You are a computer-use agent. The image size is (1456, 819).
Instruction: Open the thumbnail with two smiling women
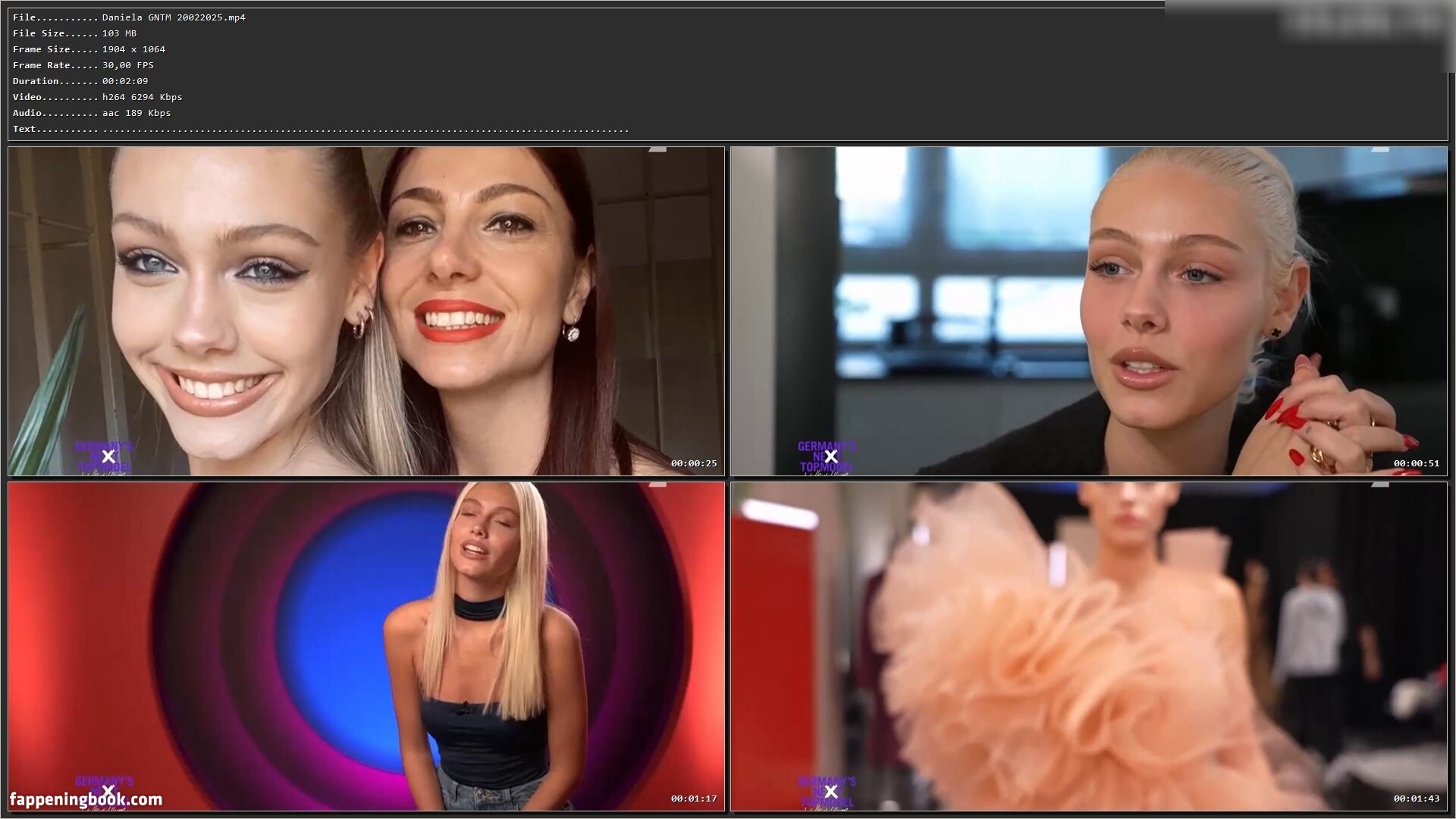pyautogui.click(x=366, y=311)
